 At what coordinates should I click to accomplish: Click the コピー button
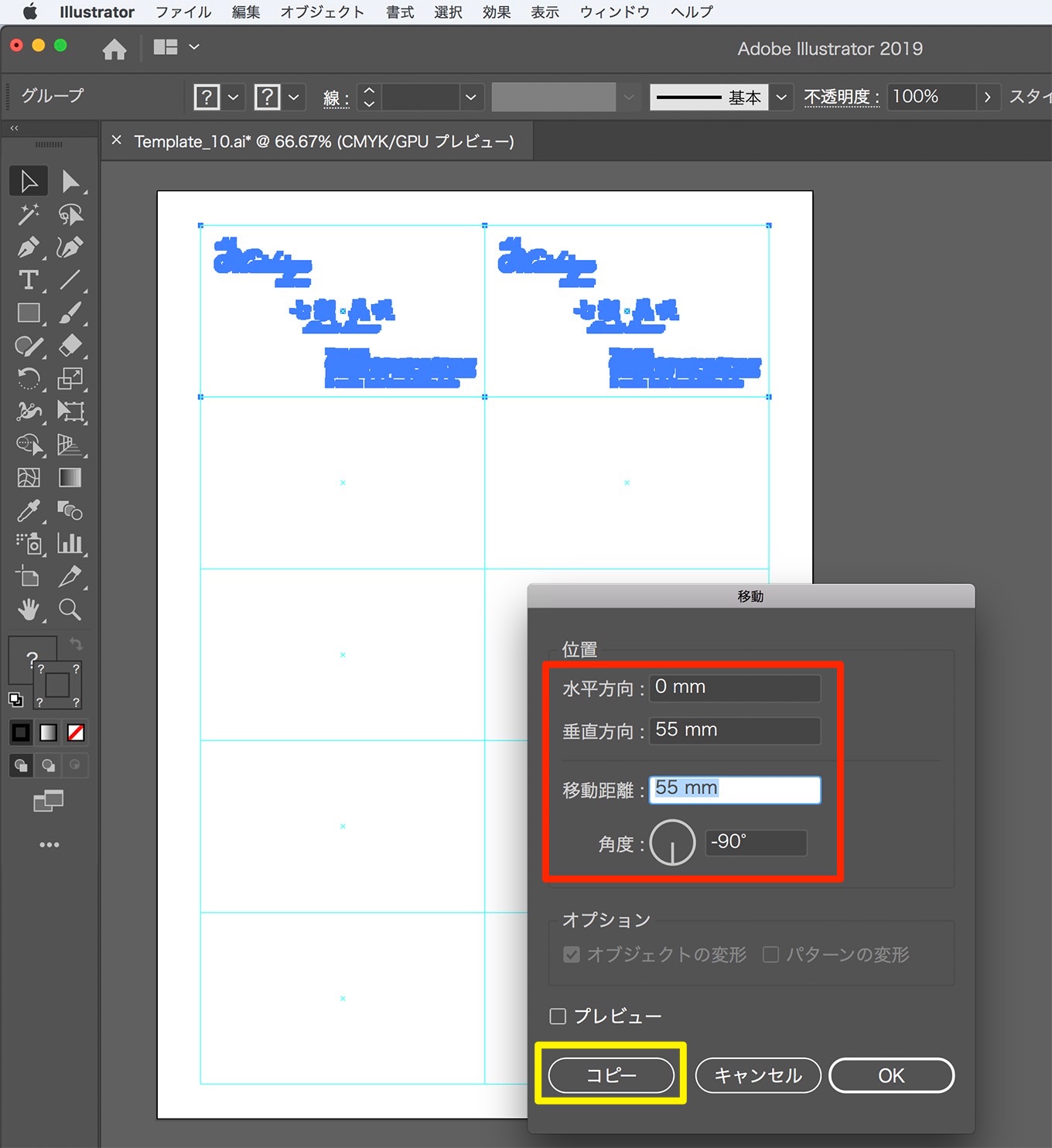[611, 1075]
